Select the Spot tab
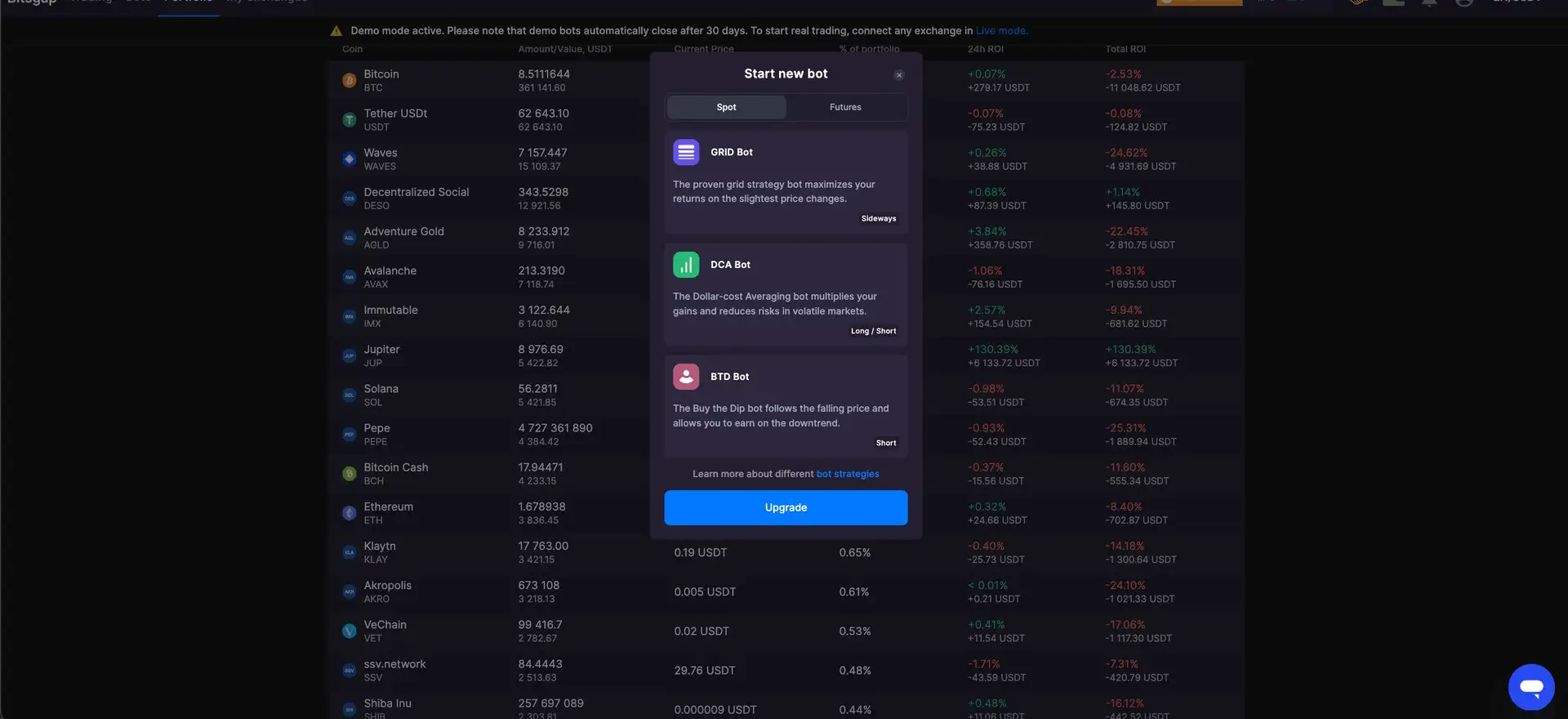 tap(726, 107)
